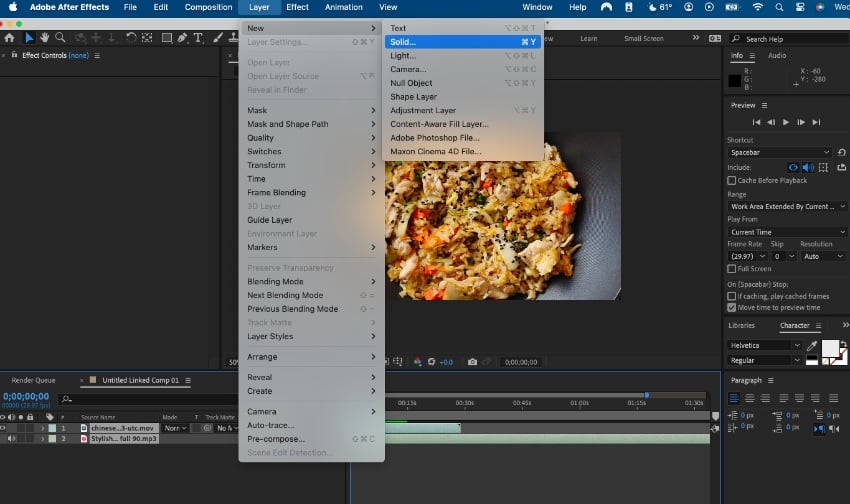Open Helvetica font family dropdown
850x504 pixels.
764,345
